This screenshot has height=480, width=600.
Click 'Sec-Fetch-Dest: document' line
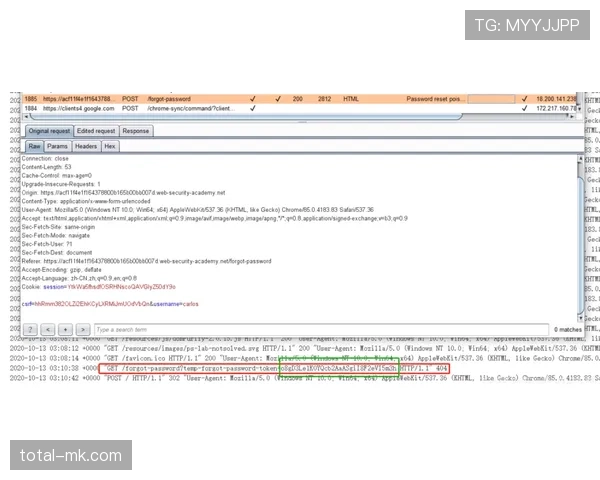pos(57,253)
